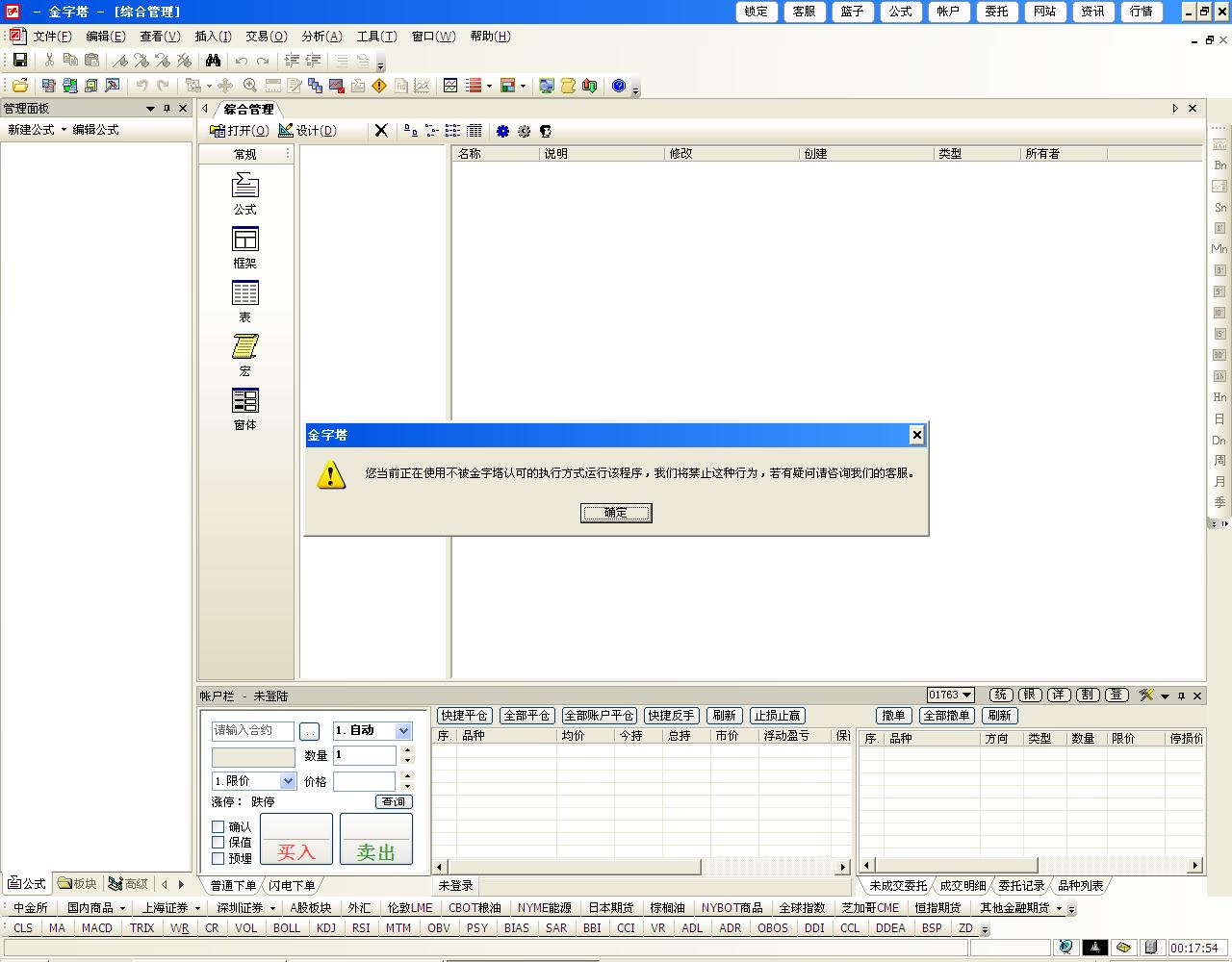Click the 价格 price input field
The width and height of the screenshot is (1232, 962).
pyautogui.click(x=365, y=781)
